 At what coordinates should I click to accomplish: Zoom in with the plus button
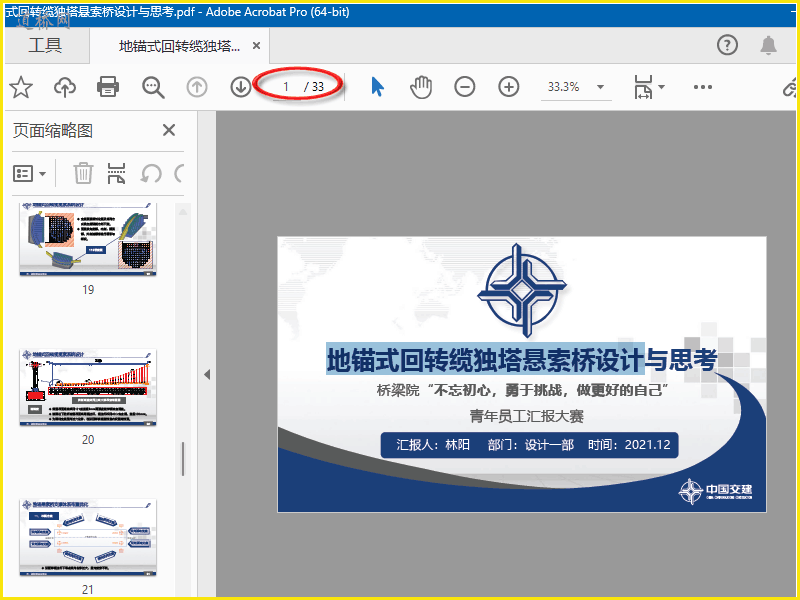509,87
